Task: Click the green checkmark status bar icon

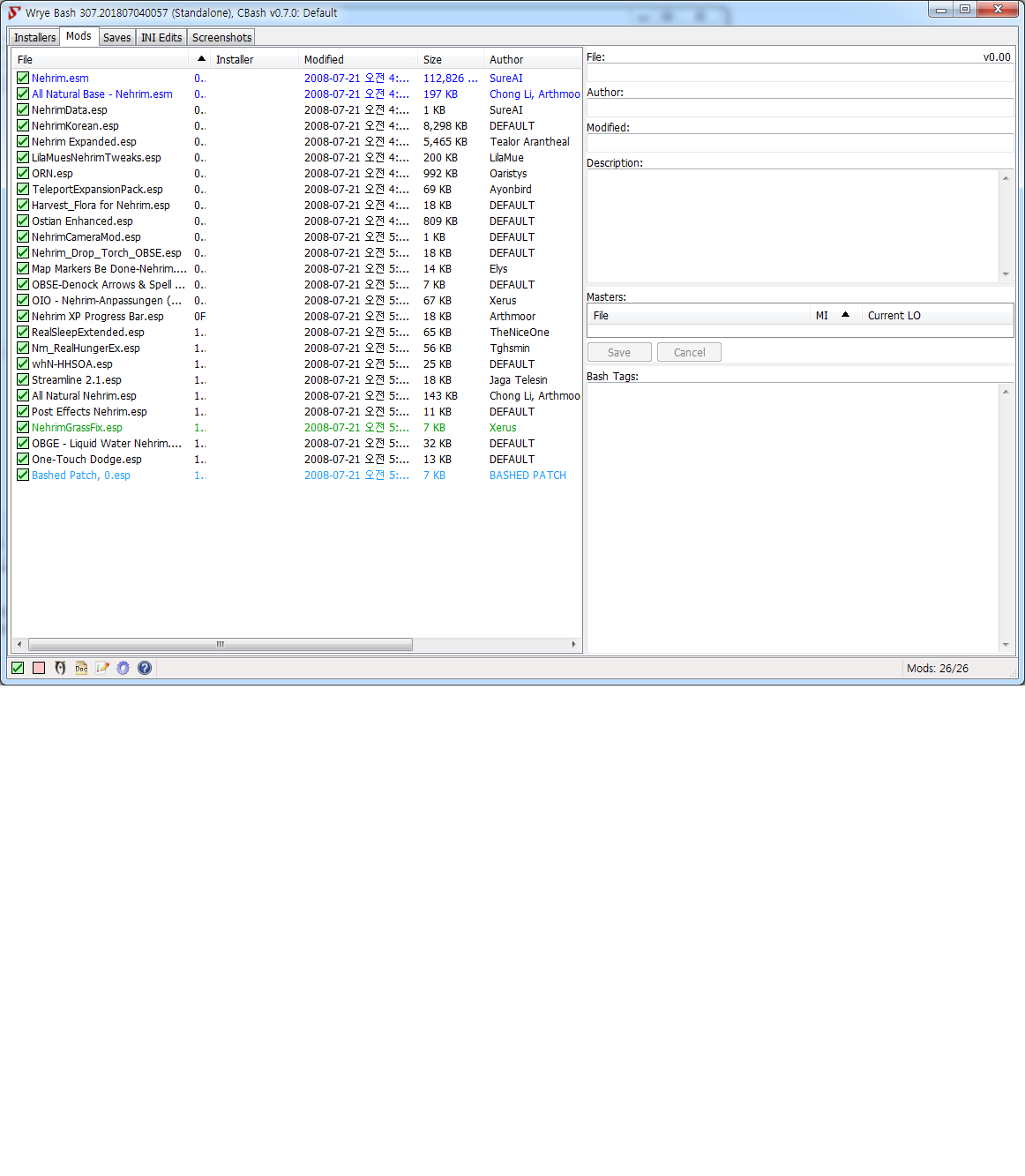Action: (x=18, y=668)
